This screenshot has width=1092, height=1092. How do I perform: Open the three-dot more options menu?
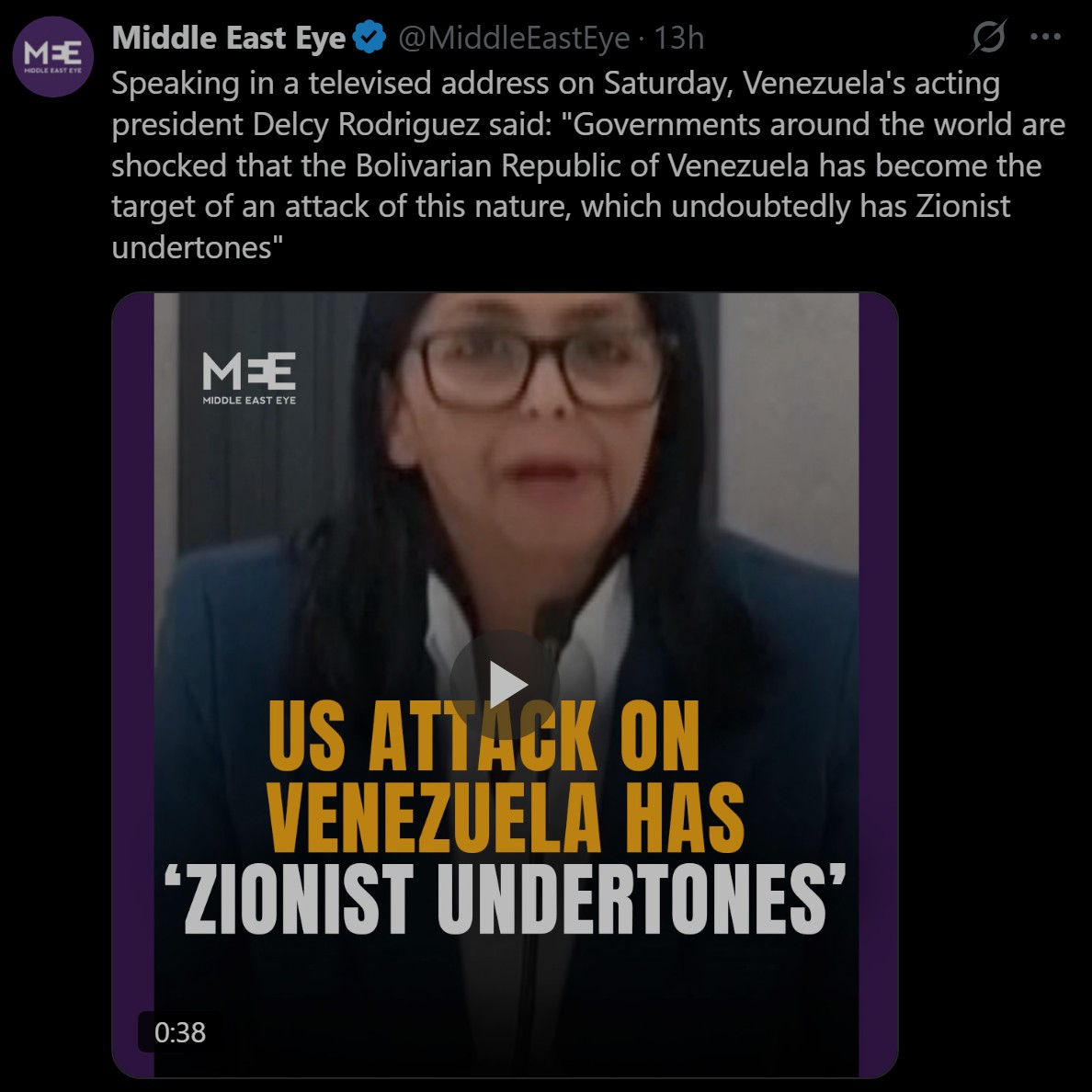(x=1045, y=37)
